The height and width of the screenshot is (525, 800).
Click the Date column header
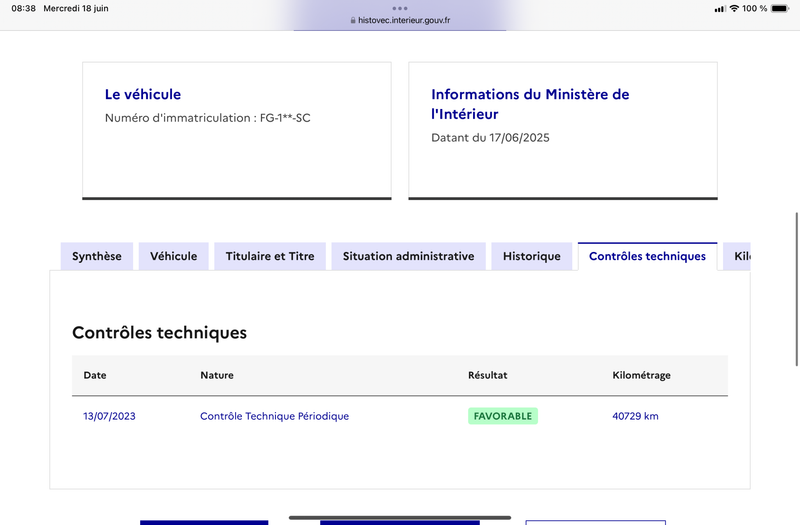click(x=95, y=375)
